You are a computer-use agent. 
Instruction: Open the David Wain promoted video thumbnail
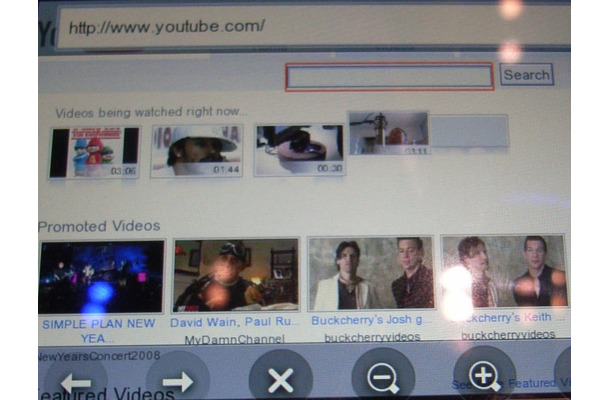click(236, 275)
